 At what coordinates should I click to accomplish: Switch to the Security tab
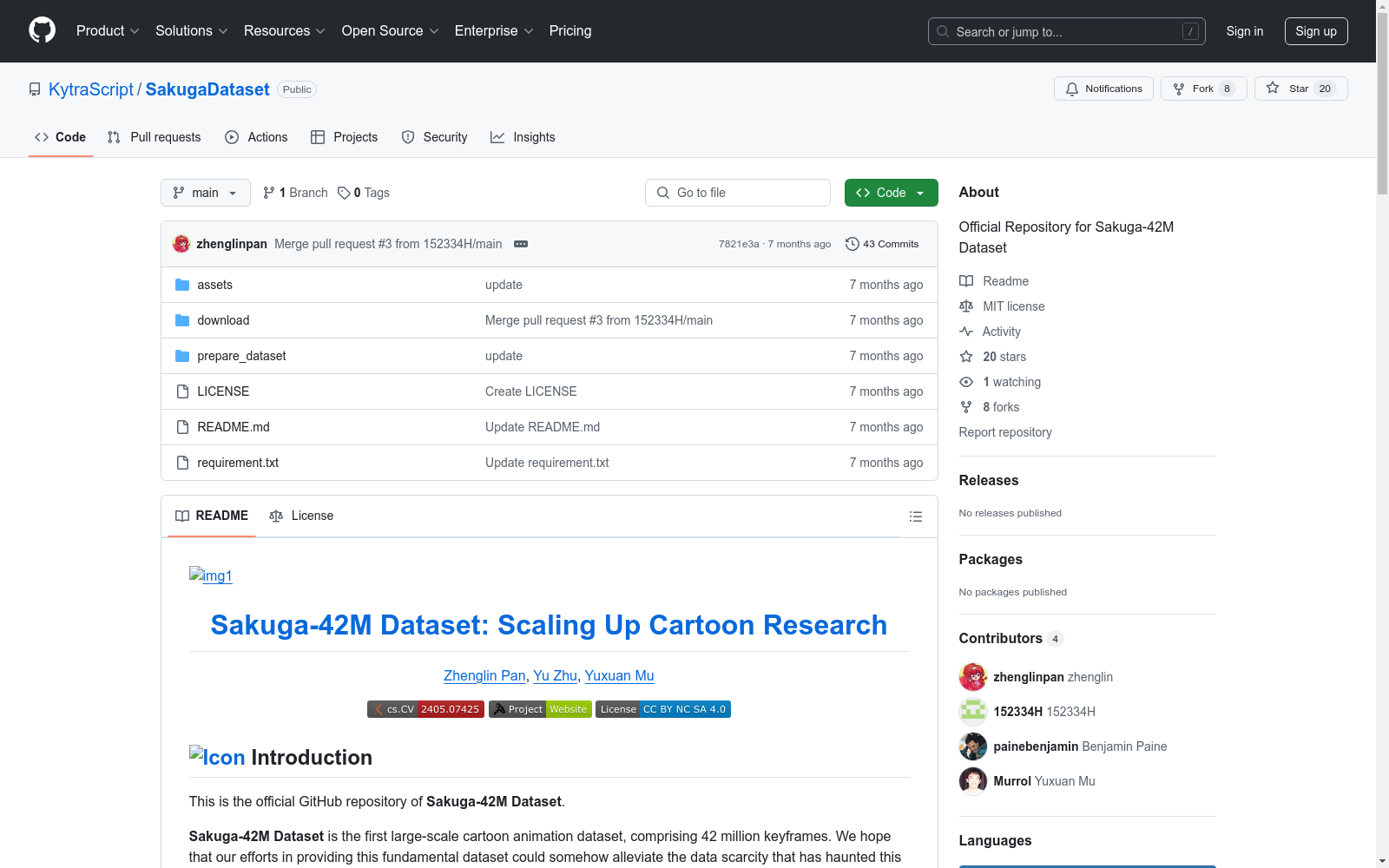coord(434,137)
